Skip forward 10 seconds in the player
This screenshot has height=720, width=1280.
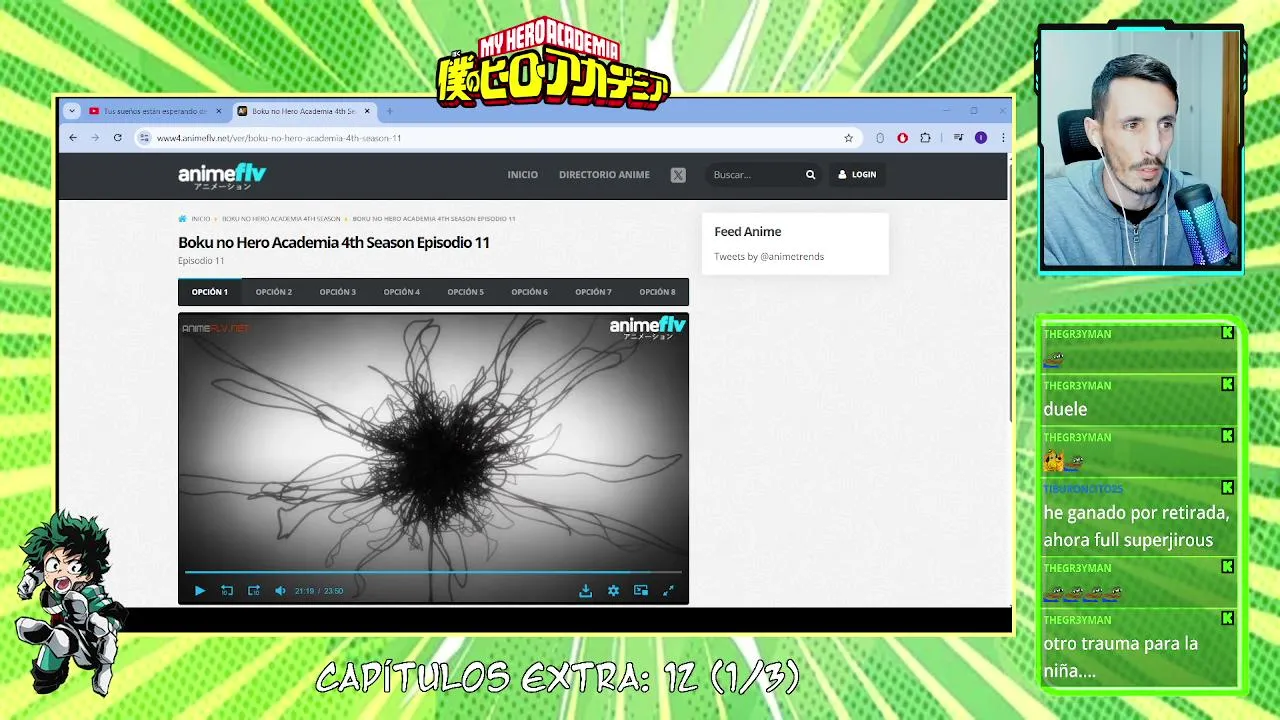254,591
